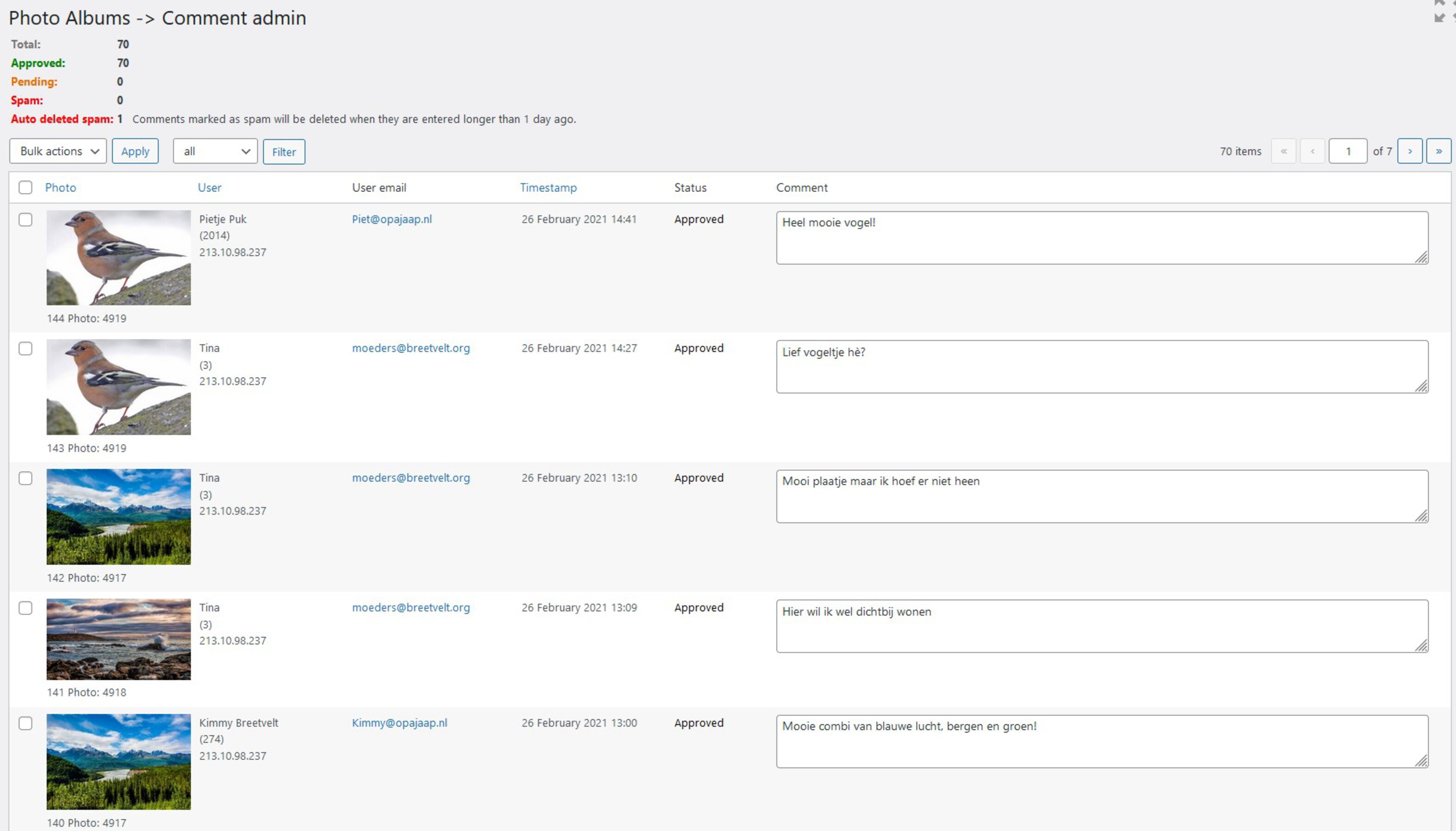
Task: Sort by the Timestamp column header
Action: tap(547, 187)
